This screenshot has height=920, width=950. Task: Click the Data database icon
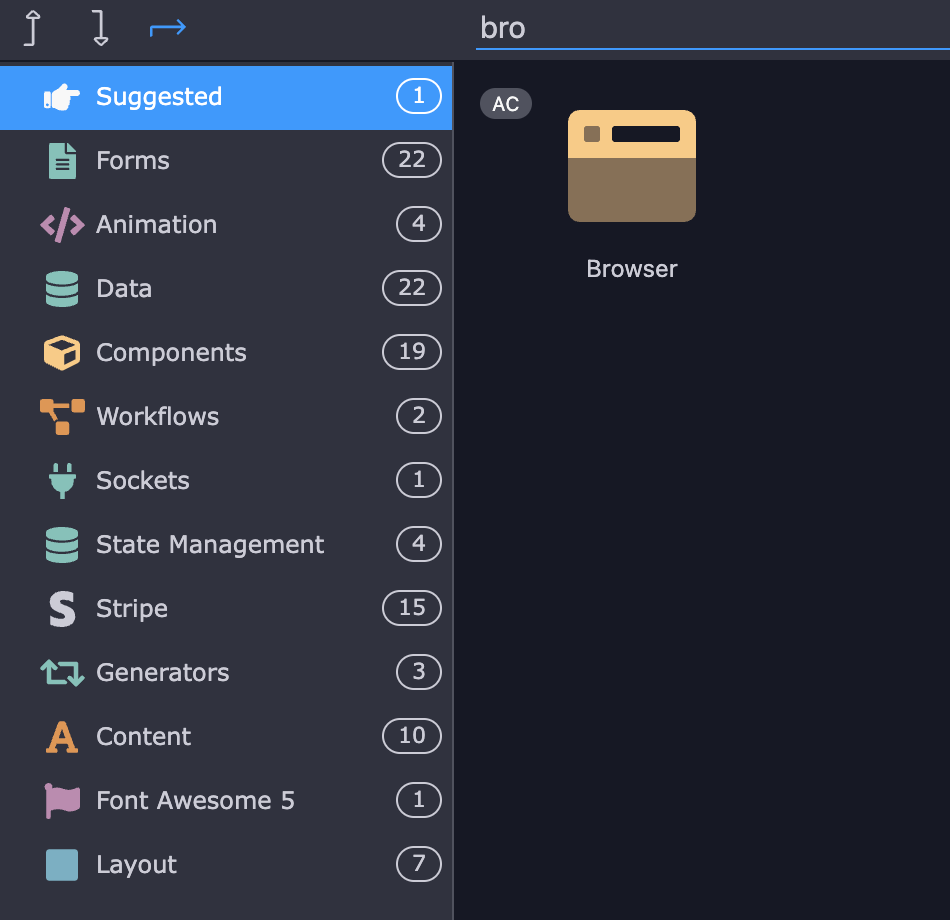[62, 289]
